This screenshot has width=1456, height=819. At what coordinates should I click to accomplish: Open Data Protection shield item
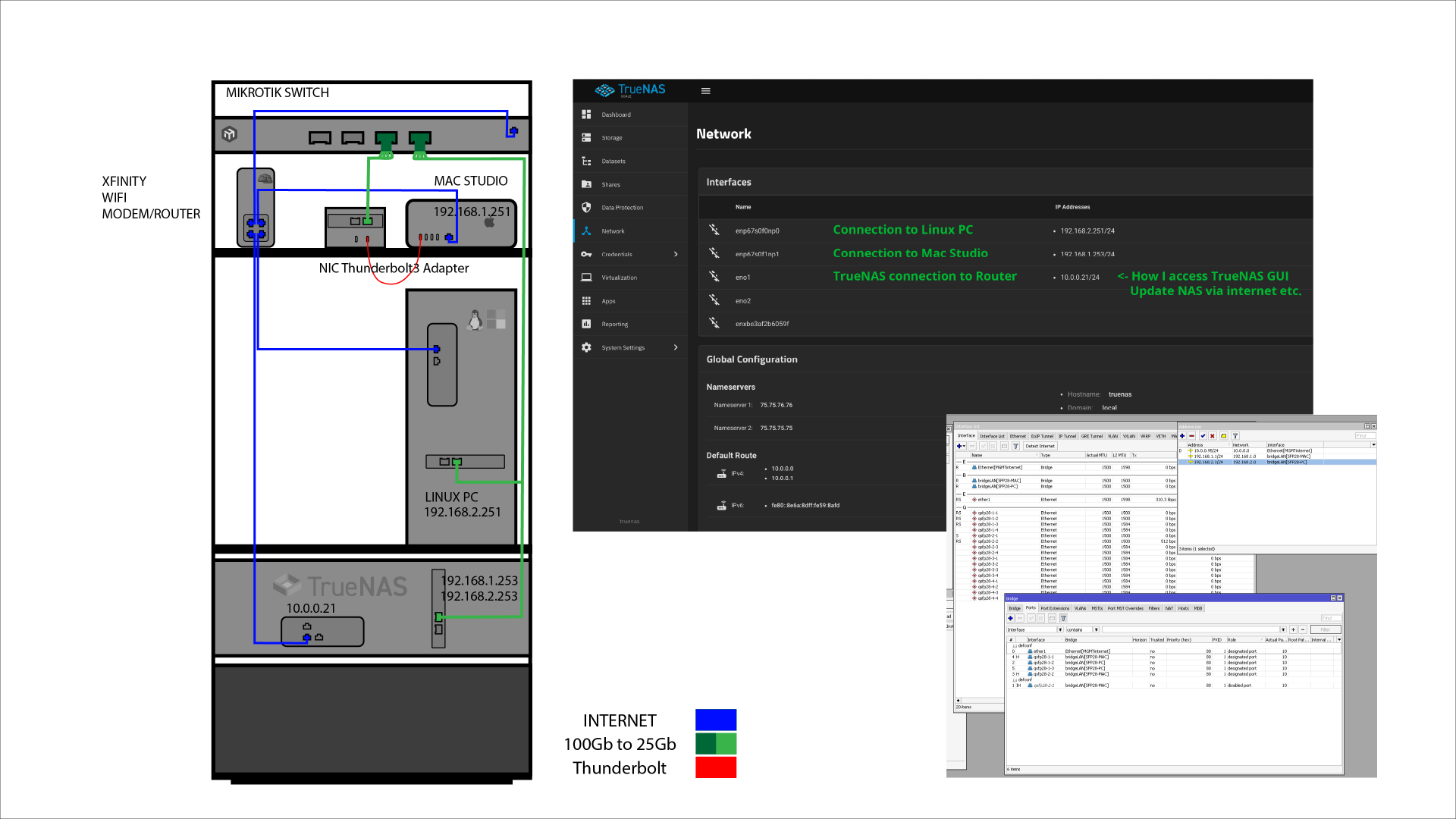click(622, 208)
